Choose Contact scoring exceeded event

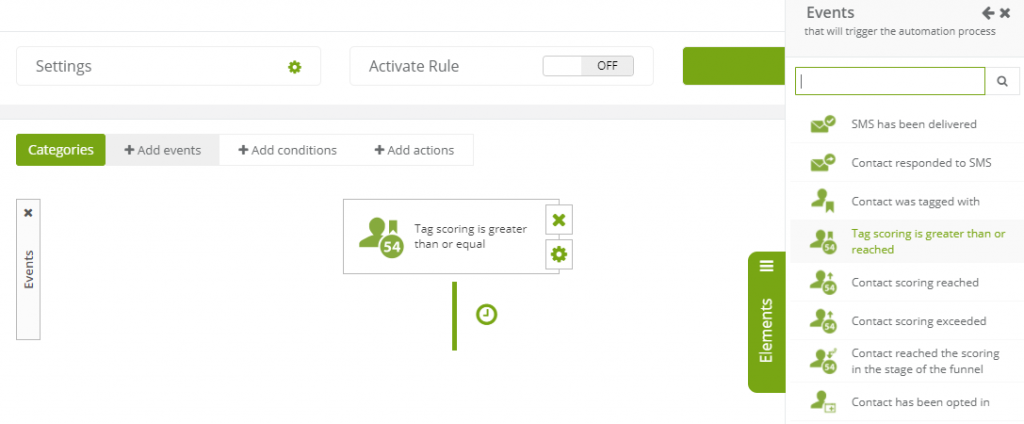click(906, 321)
